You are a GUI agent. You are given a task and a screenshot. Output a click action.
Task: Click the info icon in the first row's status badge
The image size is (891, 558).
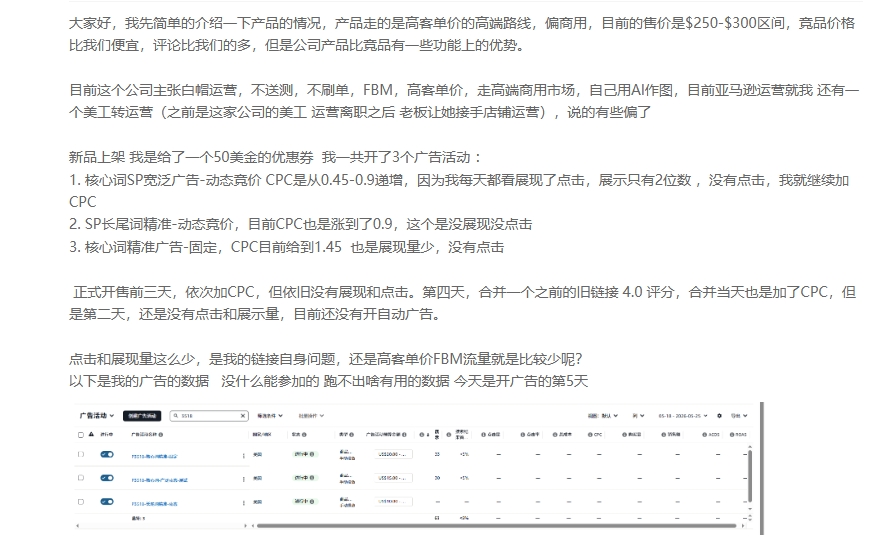312,455
